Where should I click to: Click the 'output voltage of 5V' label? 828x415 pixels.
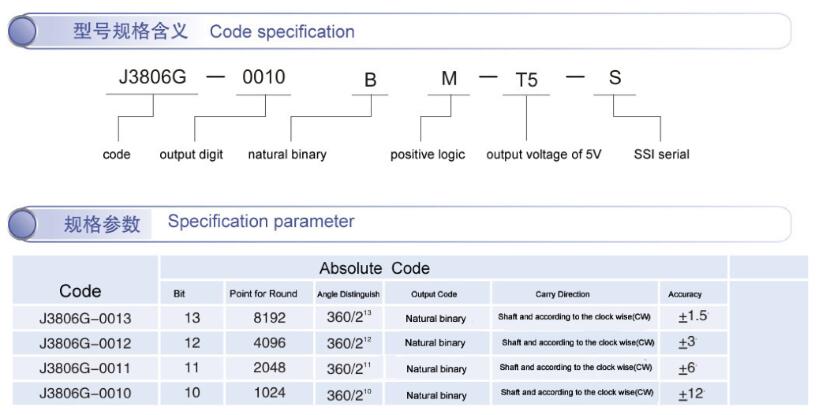pyautogui.click(x=543, y=155)
